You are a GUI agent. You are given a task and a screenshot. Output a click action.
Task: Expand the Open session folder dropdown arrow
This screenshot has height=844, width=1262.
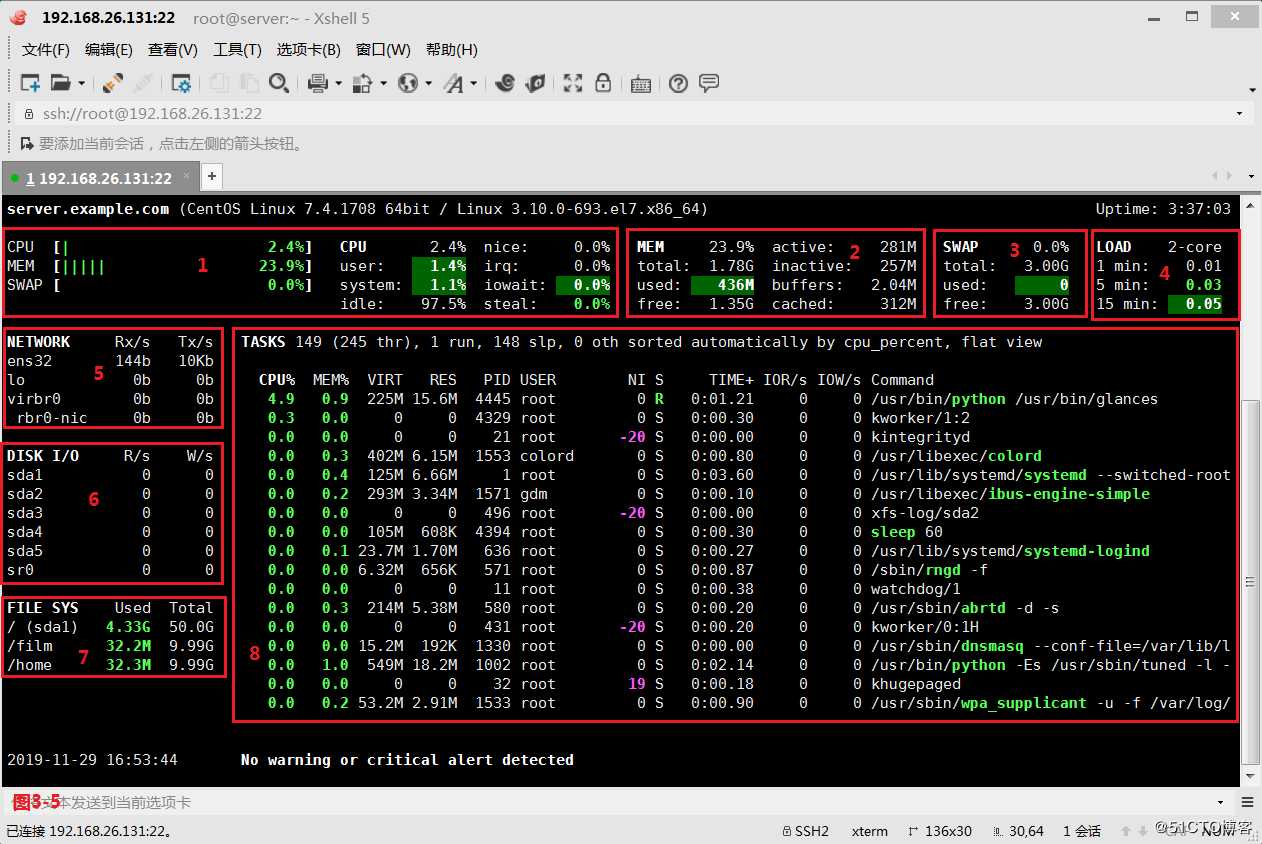(x=82, y=84)
